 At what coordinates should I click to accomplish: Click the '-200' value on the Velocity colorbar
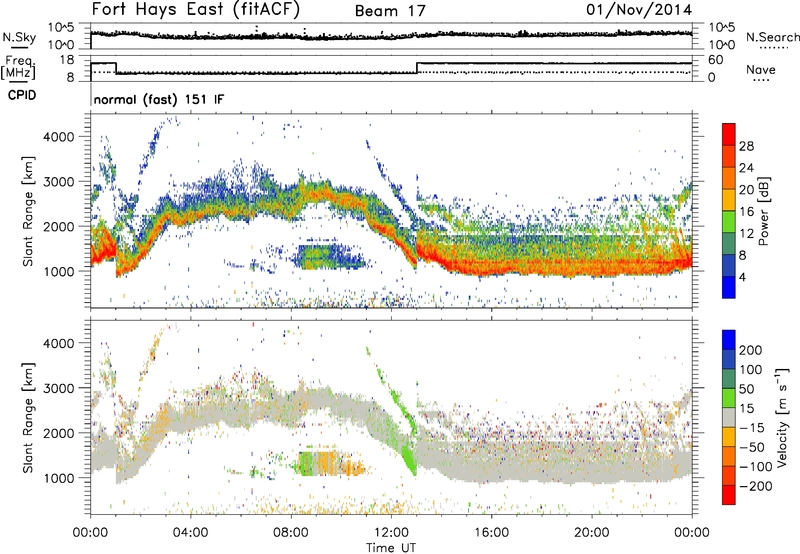click(x=756, y=486)
